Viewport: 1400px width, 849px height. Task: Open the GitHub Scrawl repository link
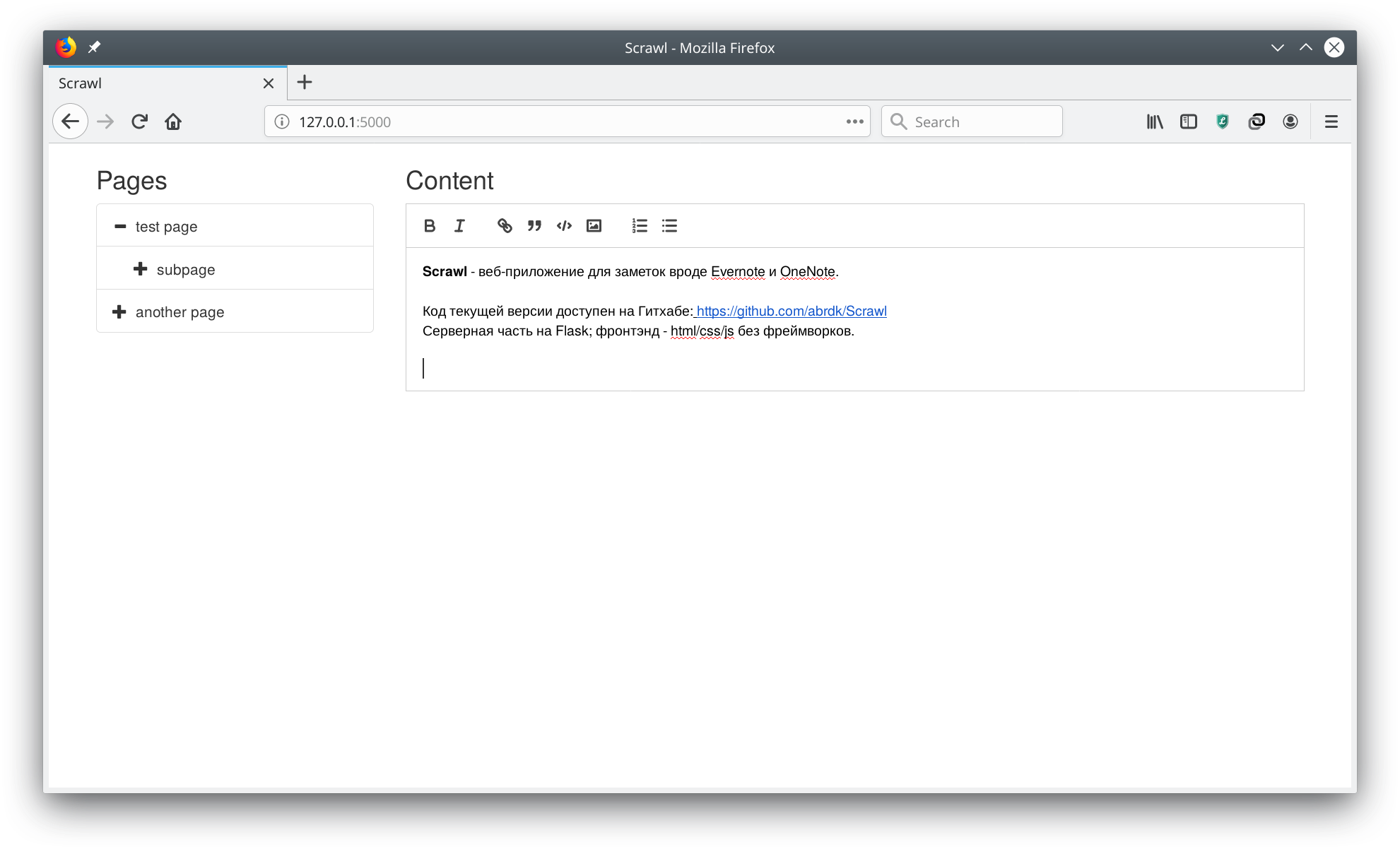click(791, 311)
